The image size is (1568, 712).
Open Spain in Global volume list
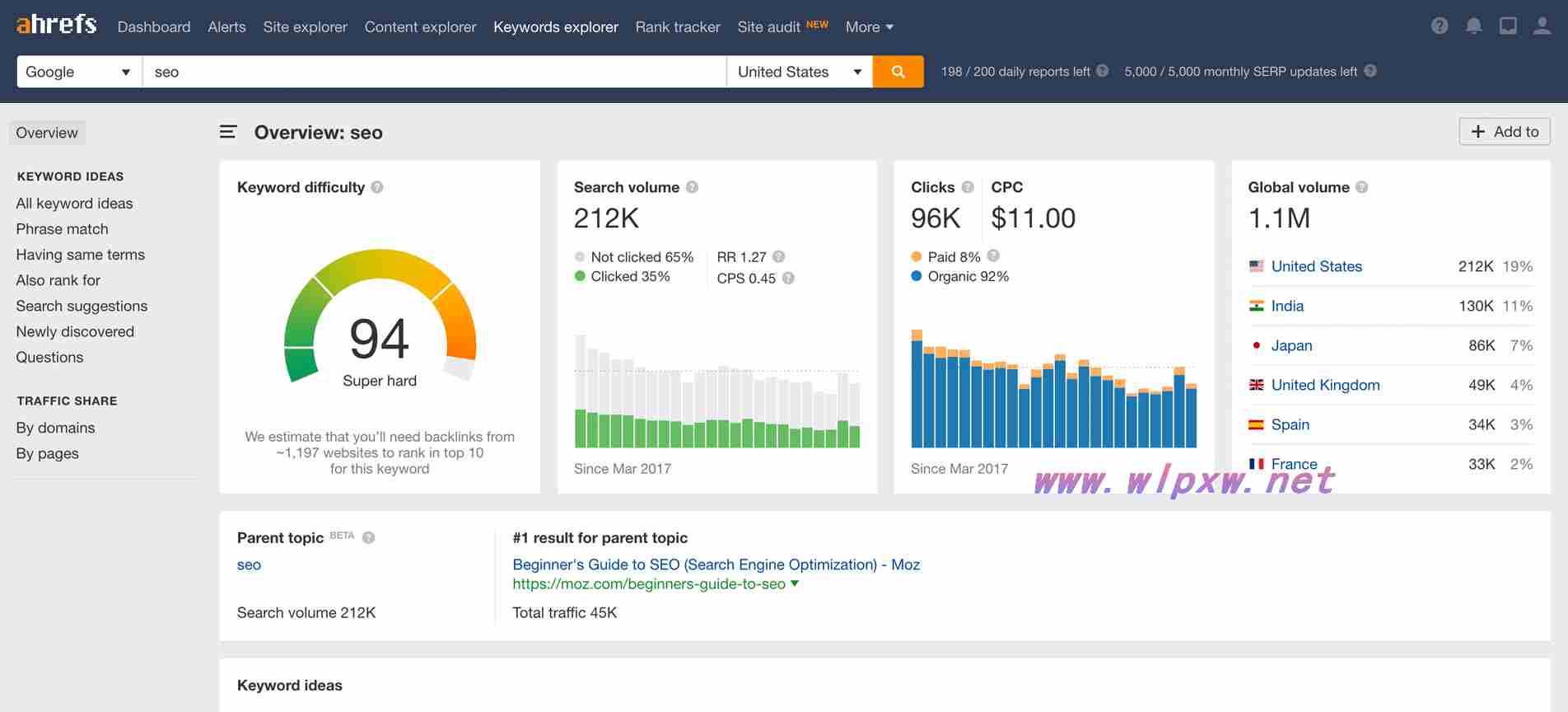[x=1290, y=424]
